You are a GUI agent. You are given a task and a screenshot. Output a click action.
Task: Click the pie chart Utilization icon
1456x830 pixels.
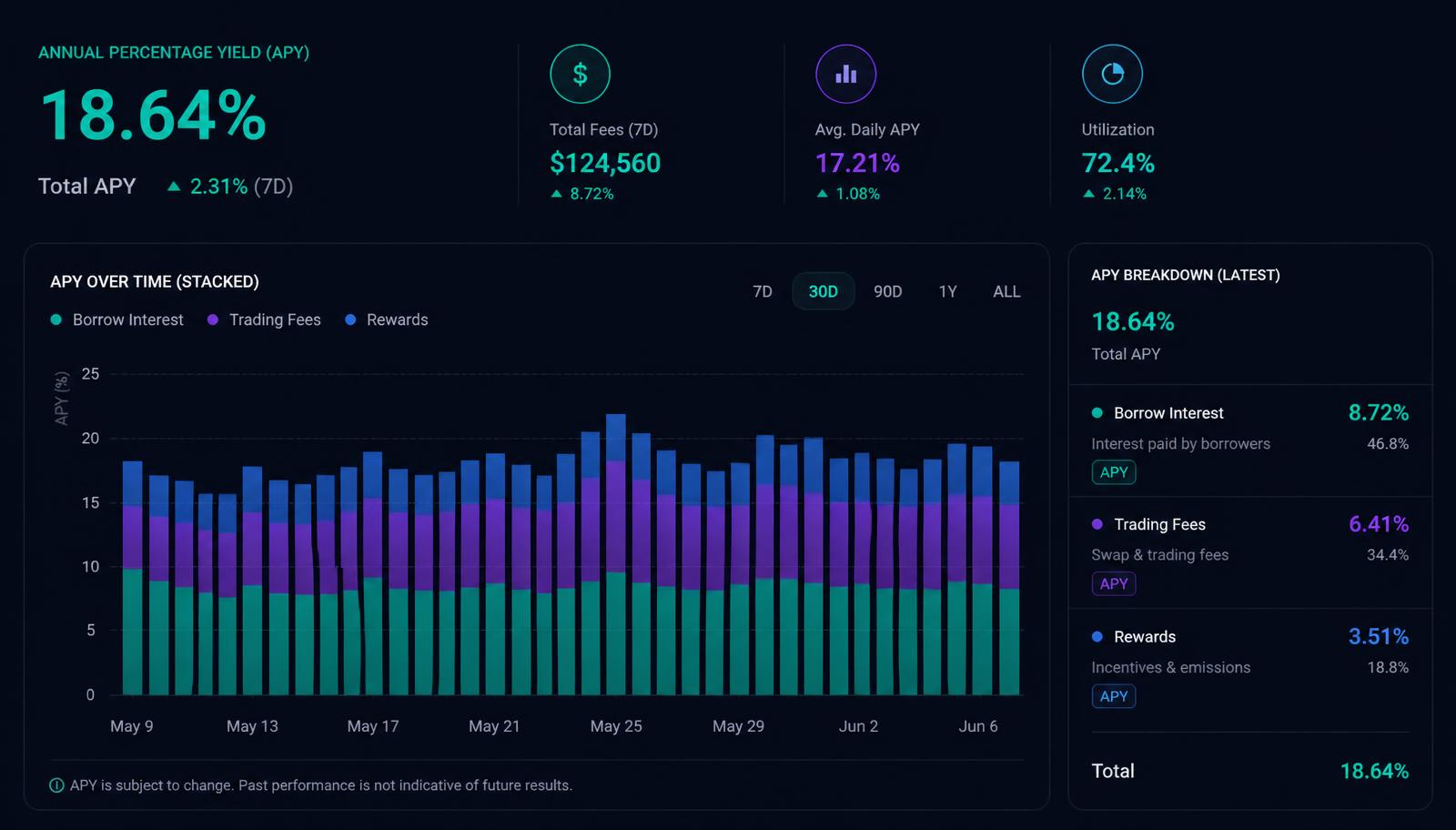click(x=1112, y=74)
